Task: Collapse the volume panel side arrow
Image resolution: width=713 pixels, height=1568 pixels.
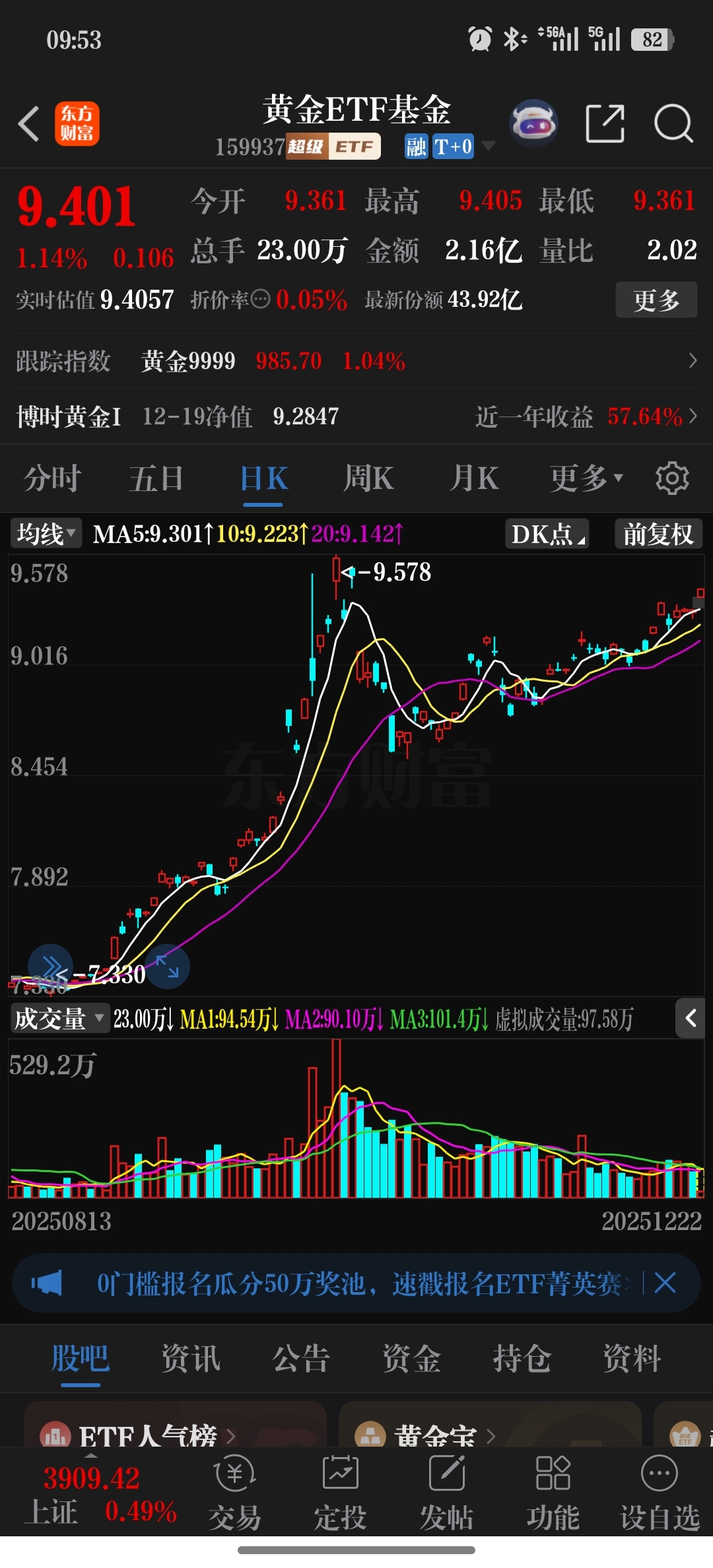Action: [x=691, y=1018]
